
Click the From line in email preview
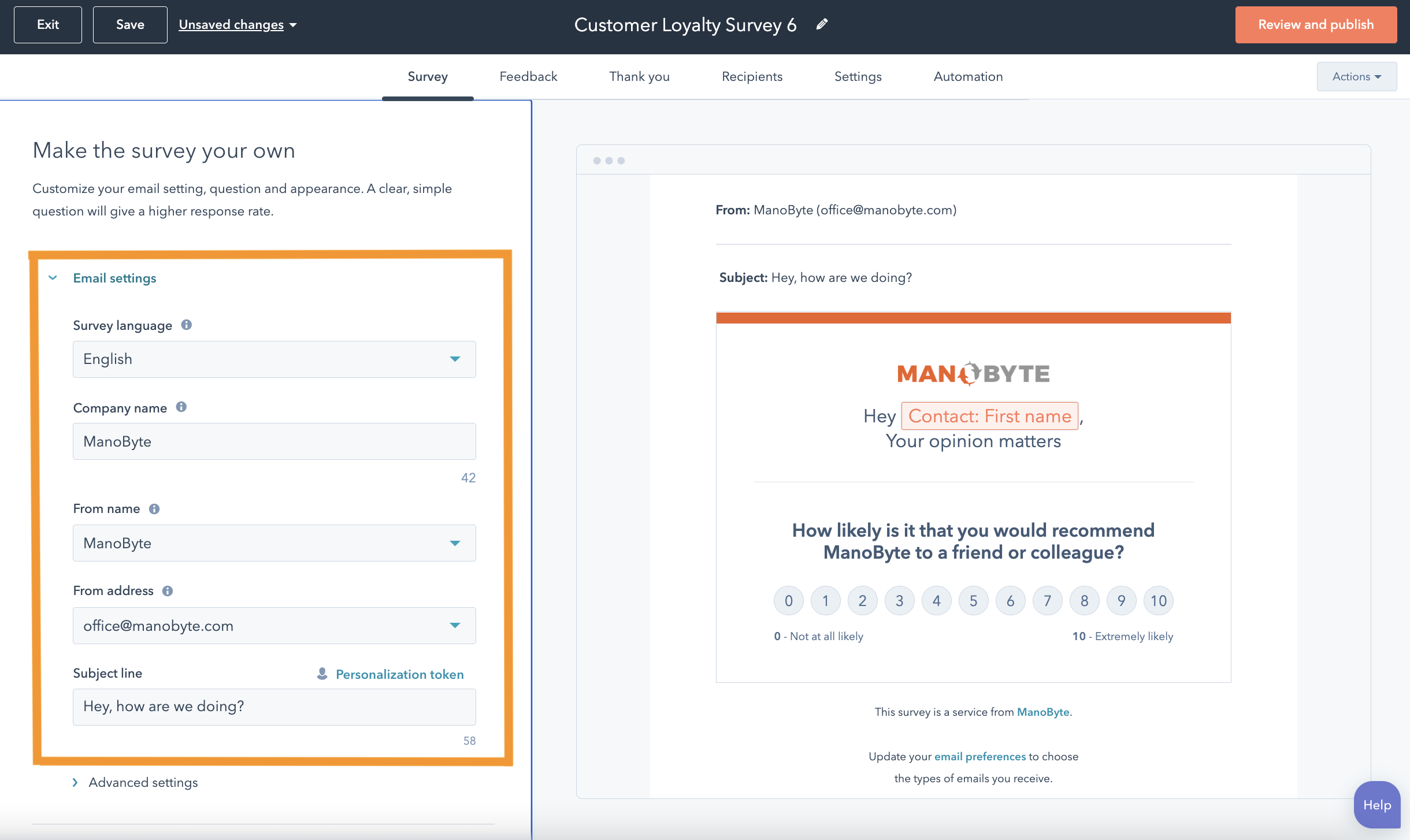pos(836,210)
